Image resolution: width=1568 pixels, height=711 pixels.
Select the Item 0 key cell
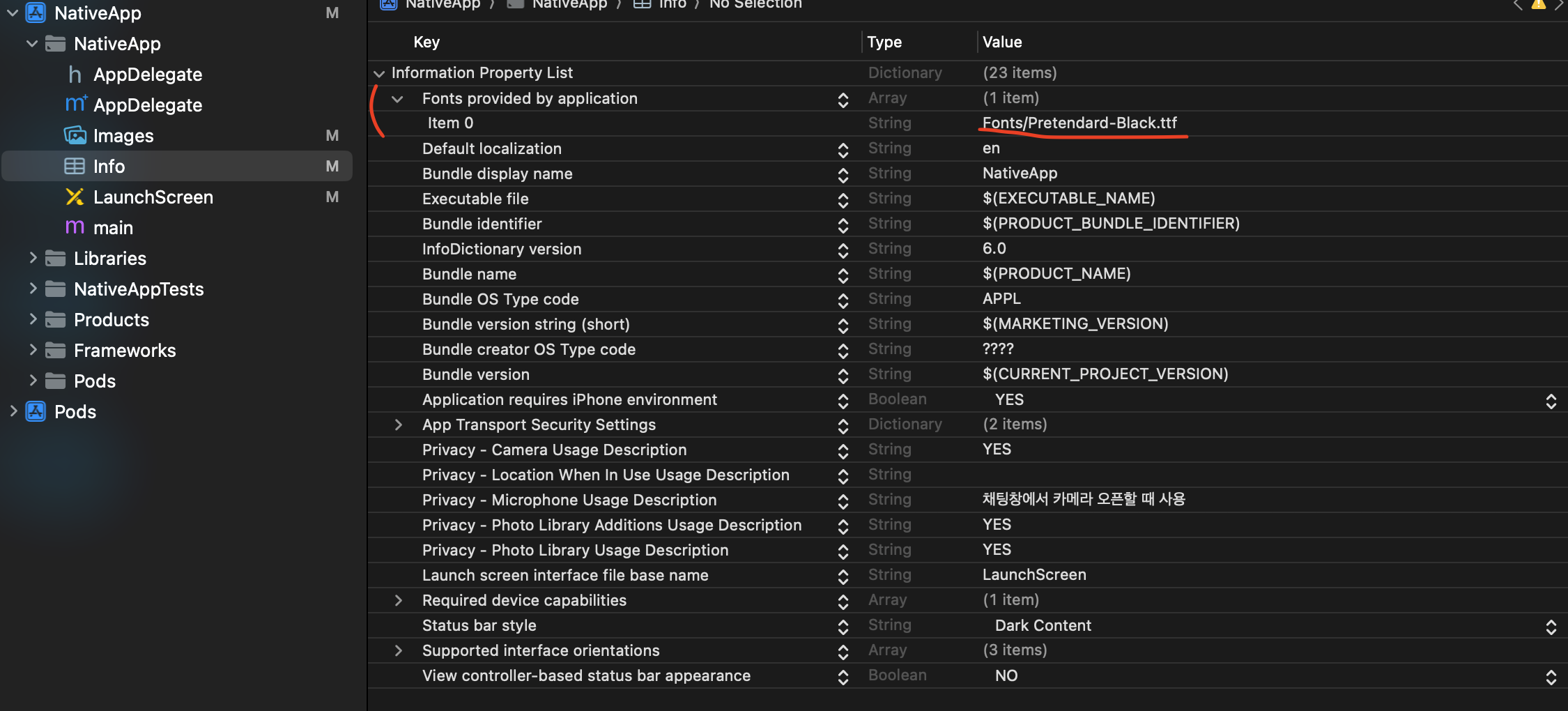(x=450, y=123)
